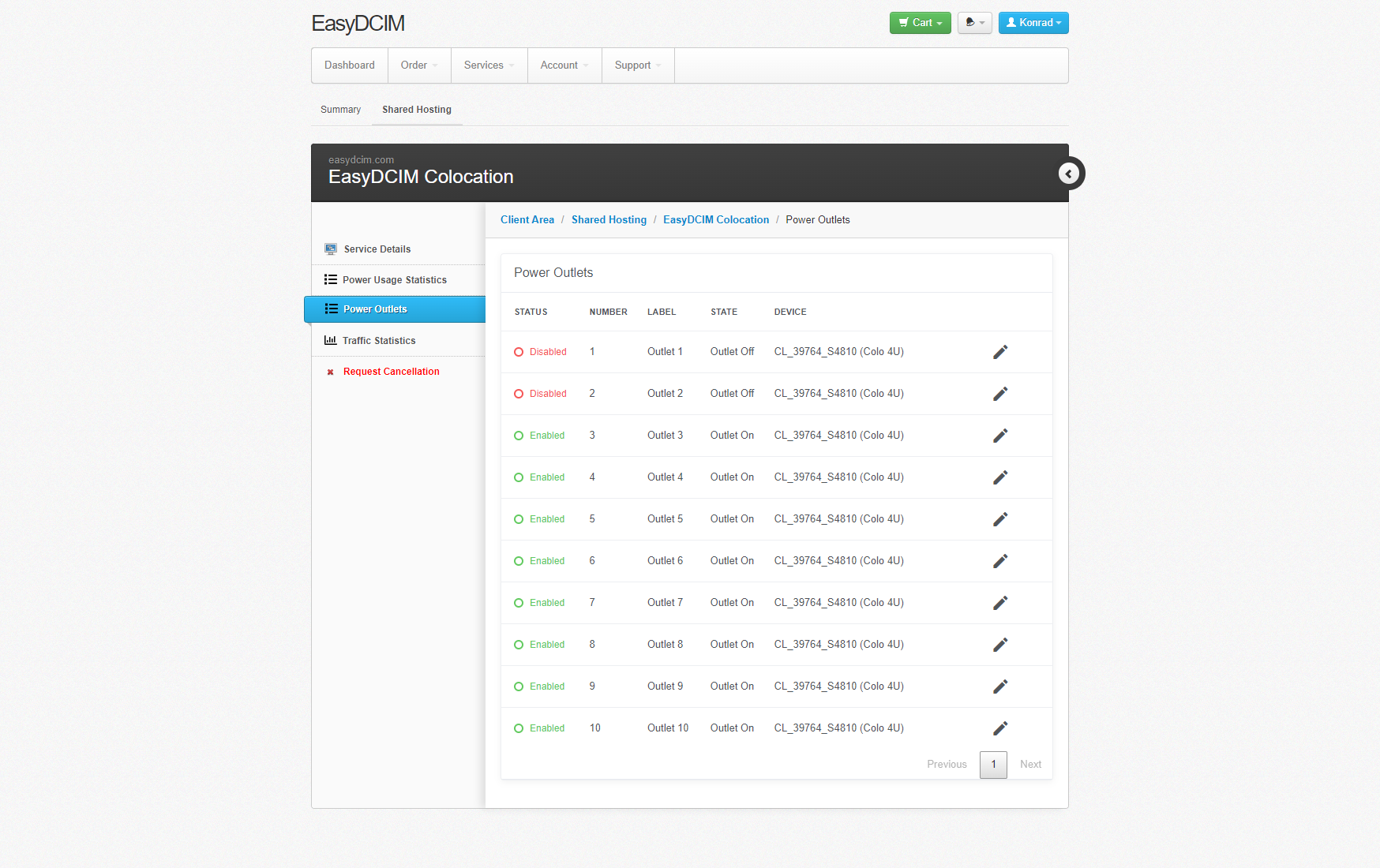Click the edit pencil for Outlet 1
Screen dimensions: 1380x868
999,352
